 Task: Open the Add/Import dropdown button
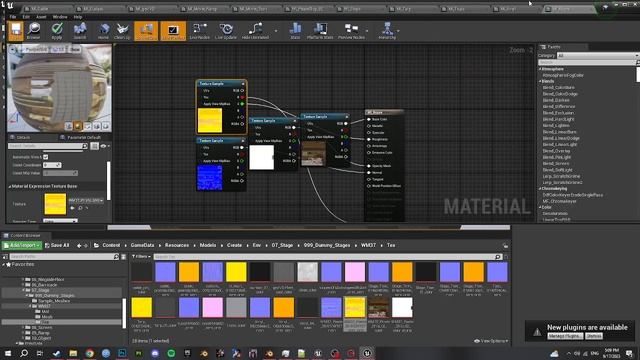tap(22, 245)
